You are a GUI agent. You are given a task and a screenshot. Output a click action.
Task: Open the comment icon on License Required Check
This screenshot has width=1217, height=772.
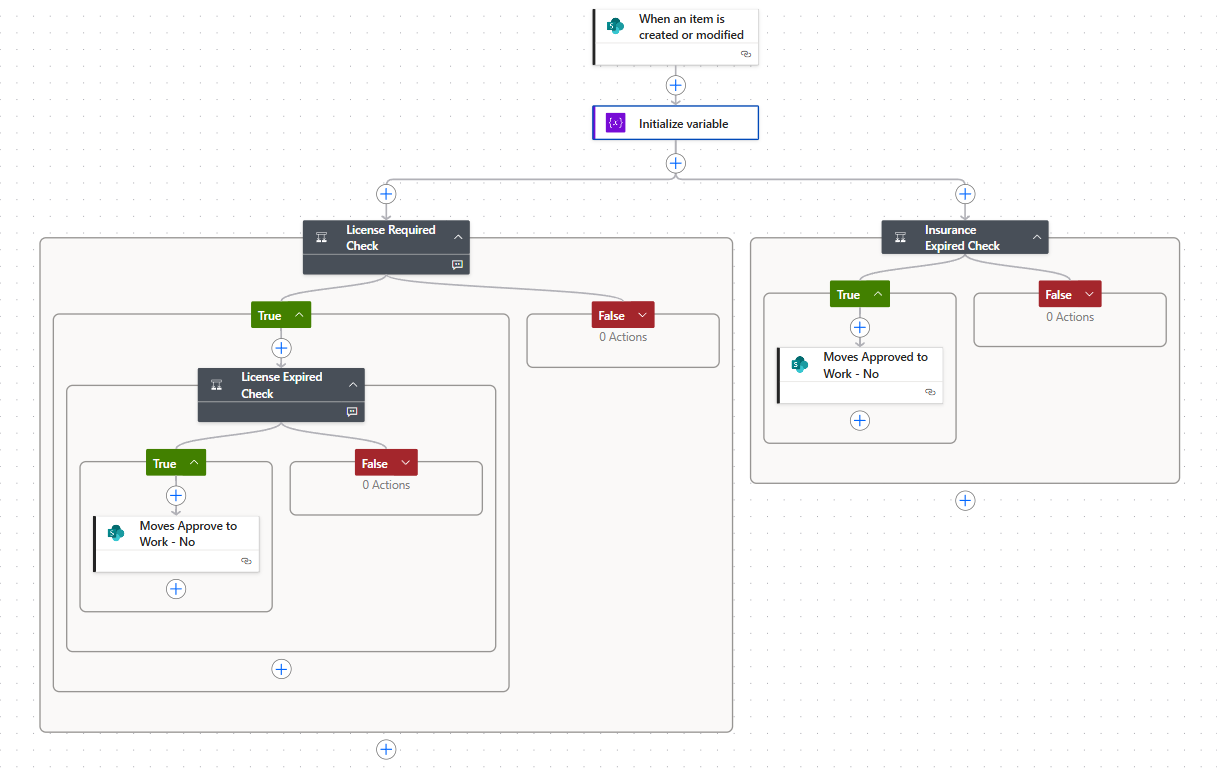pyautogui.click(x=457, y=264)
